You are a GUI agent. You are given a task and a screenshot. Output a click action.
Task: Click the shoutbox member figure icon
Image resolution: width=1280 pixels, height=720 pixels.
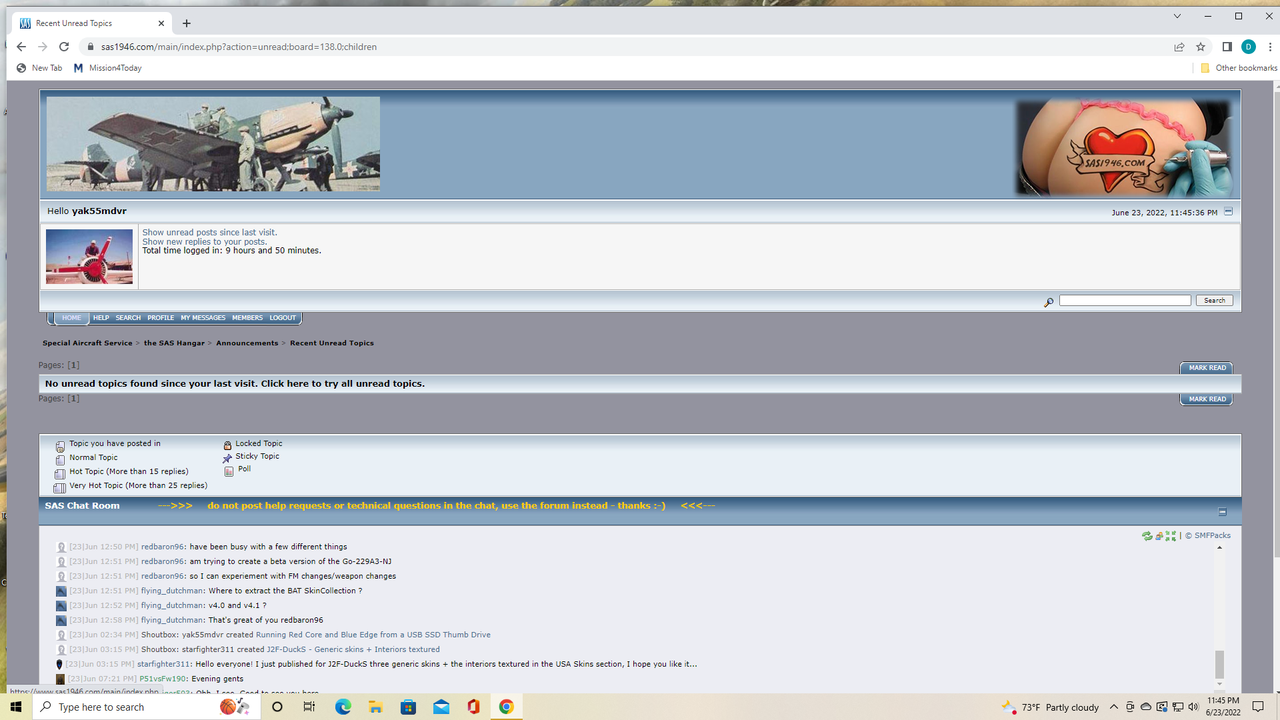click(x=1158, y=536)
